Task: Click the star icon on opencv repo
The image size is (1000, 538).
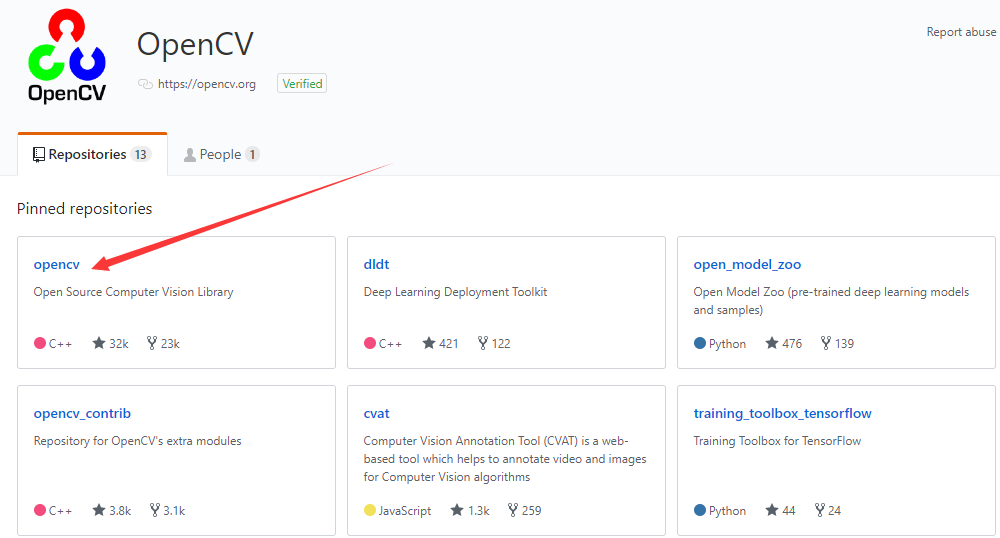Action: point(98,343)
